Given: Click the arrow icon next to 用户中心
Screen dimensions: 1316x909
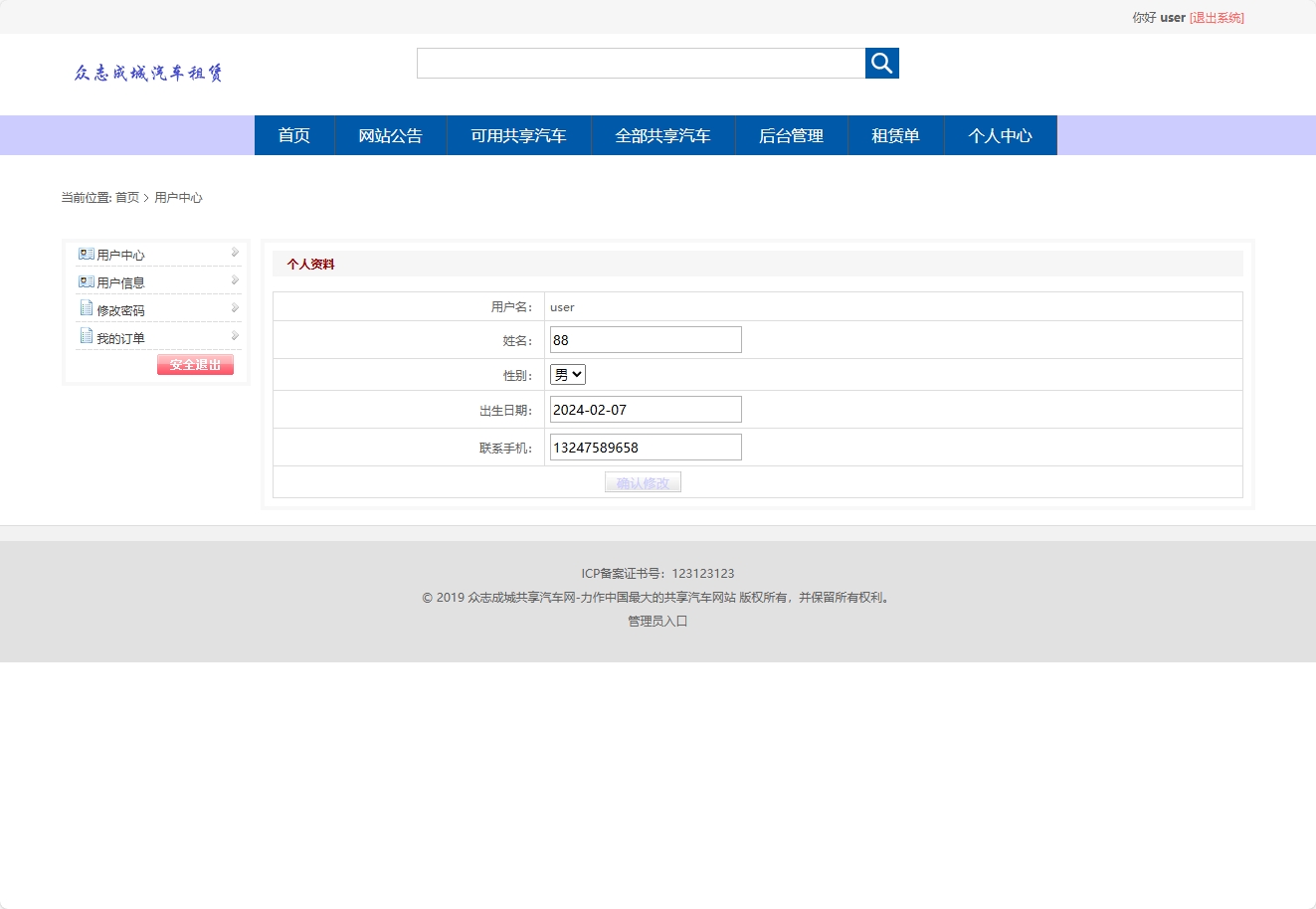Looking at the screenshot, I should 235,251.
